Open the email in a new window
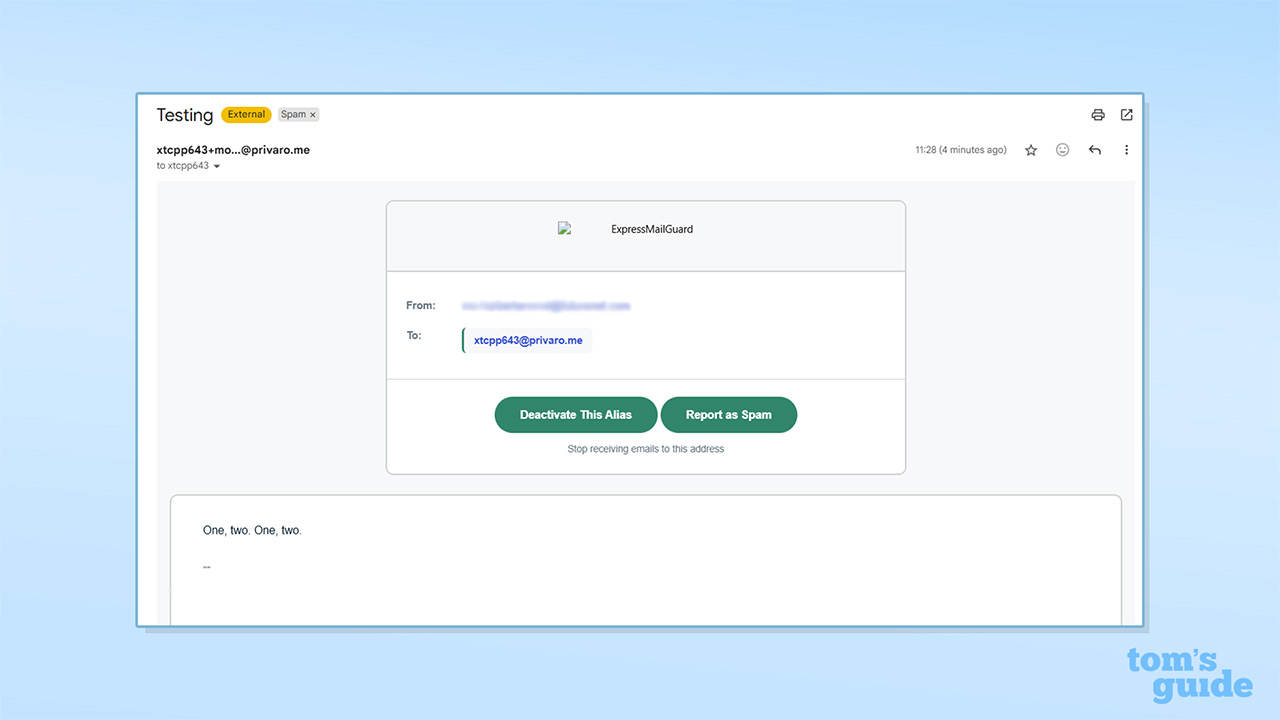Viewport: 1280px width, 720px height. tap(1127, 114)
